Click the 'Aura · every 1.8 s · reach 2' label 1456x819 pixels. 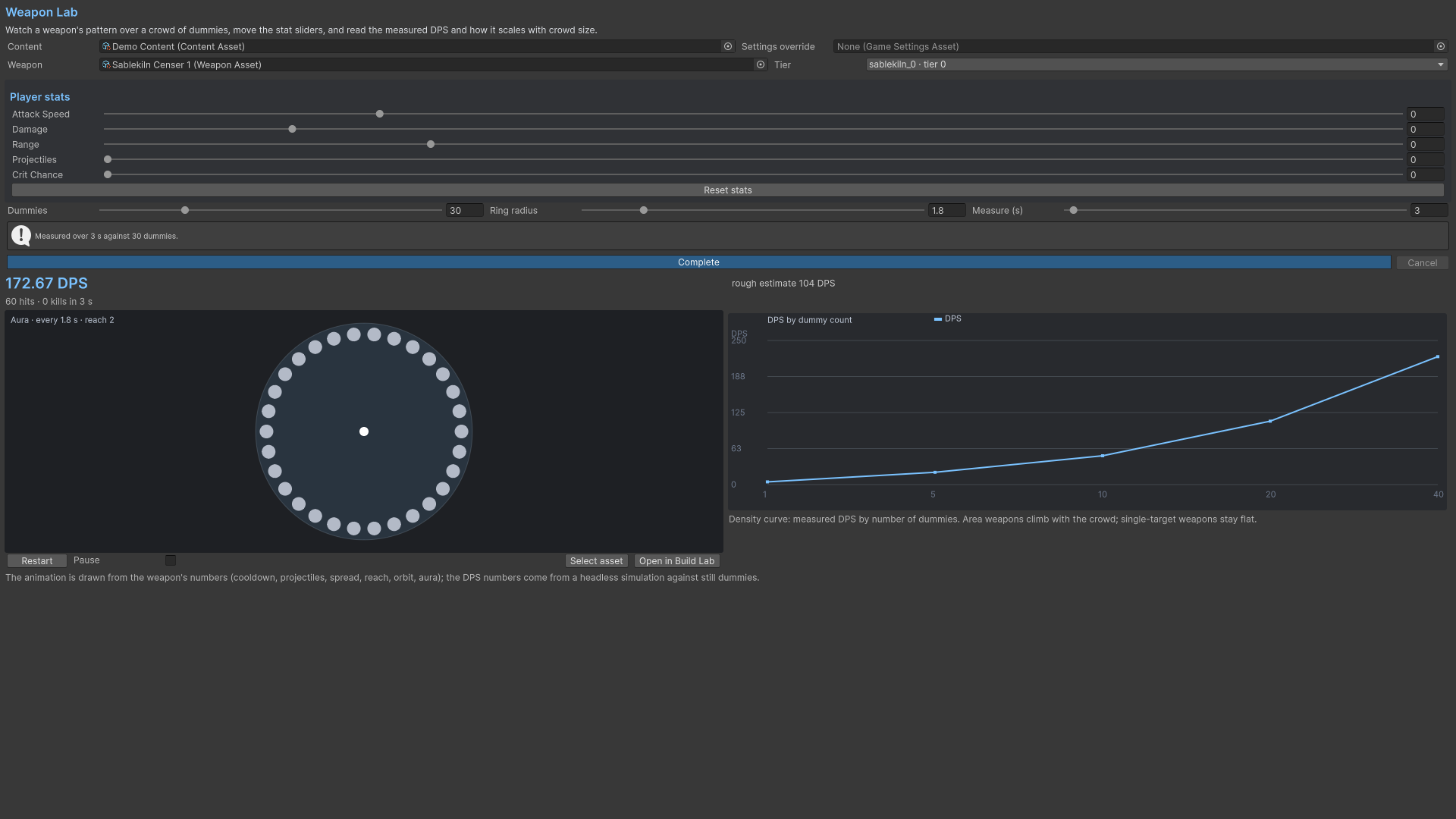pos(62,320)
